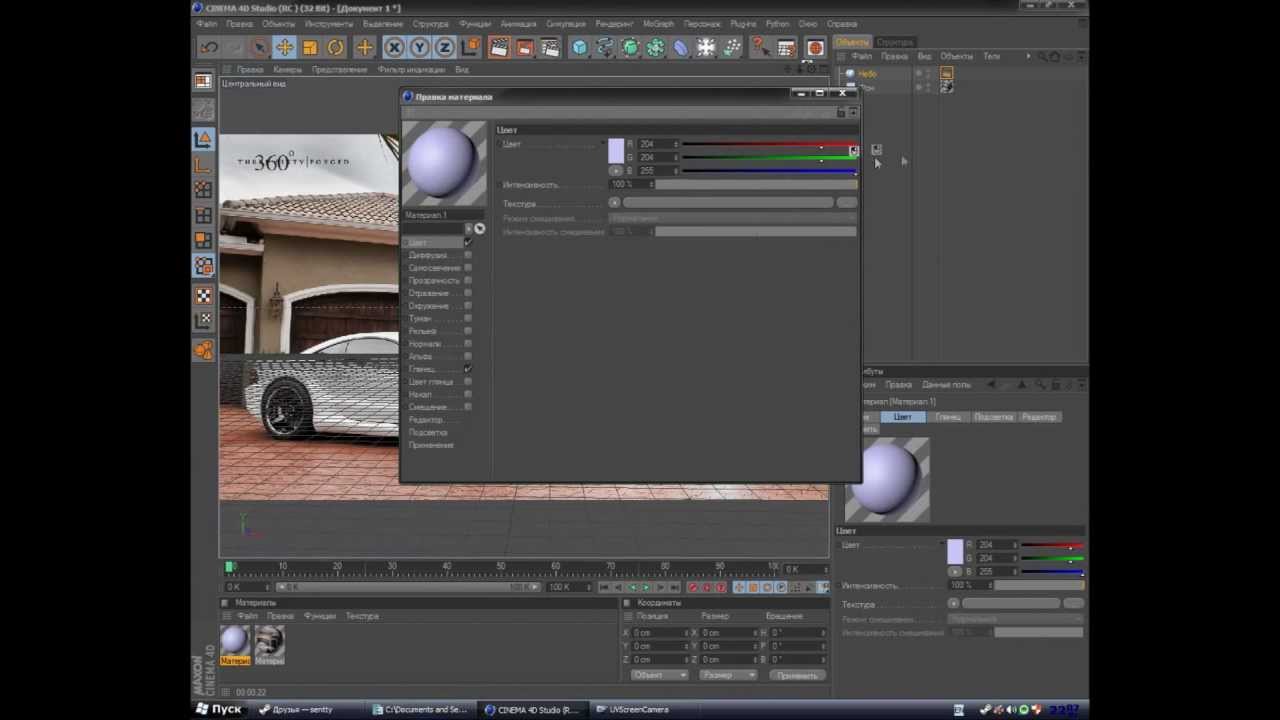Open the MoGraph menu
Screen dimensions: 1280x720
(658, 24)
